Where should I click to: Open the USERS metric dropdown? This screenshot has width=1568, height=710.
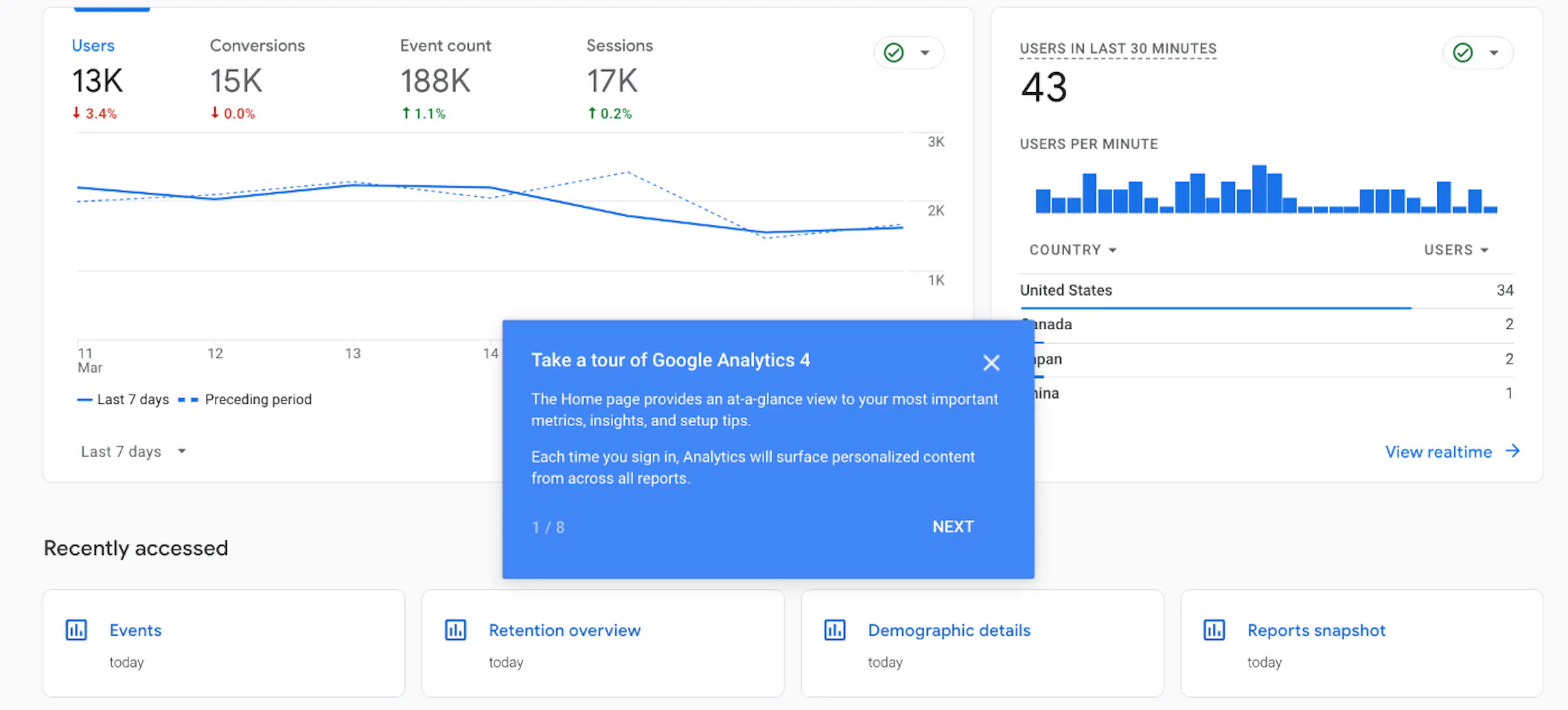click(x=1456, y=249)
